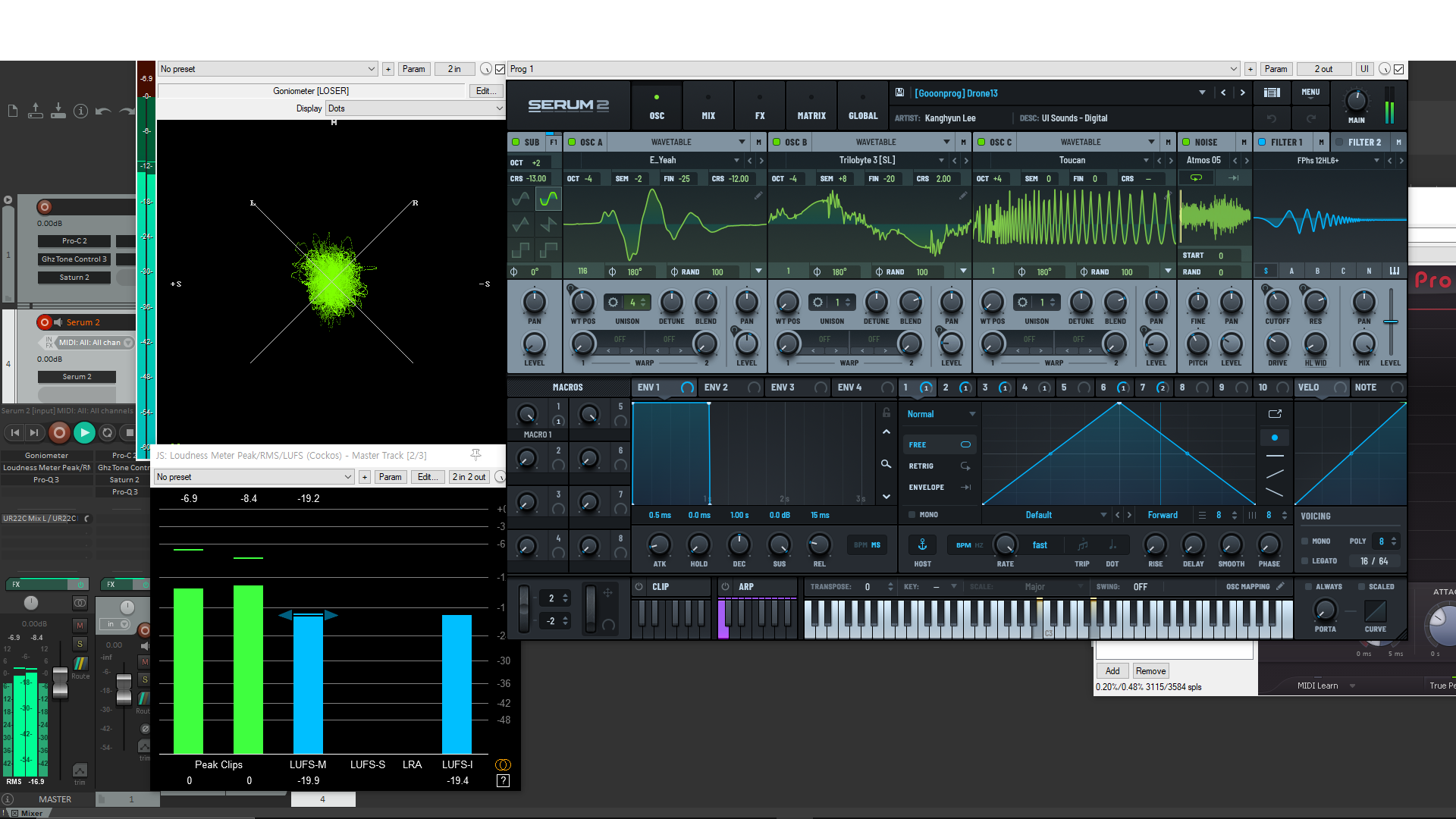Viewport: 1456px width, 819px height.
Task: Click the REAPER transport record button
Action: click(x=58, y=432)
